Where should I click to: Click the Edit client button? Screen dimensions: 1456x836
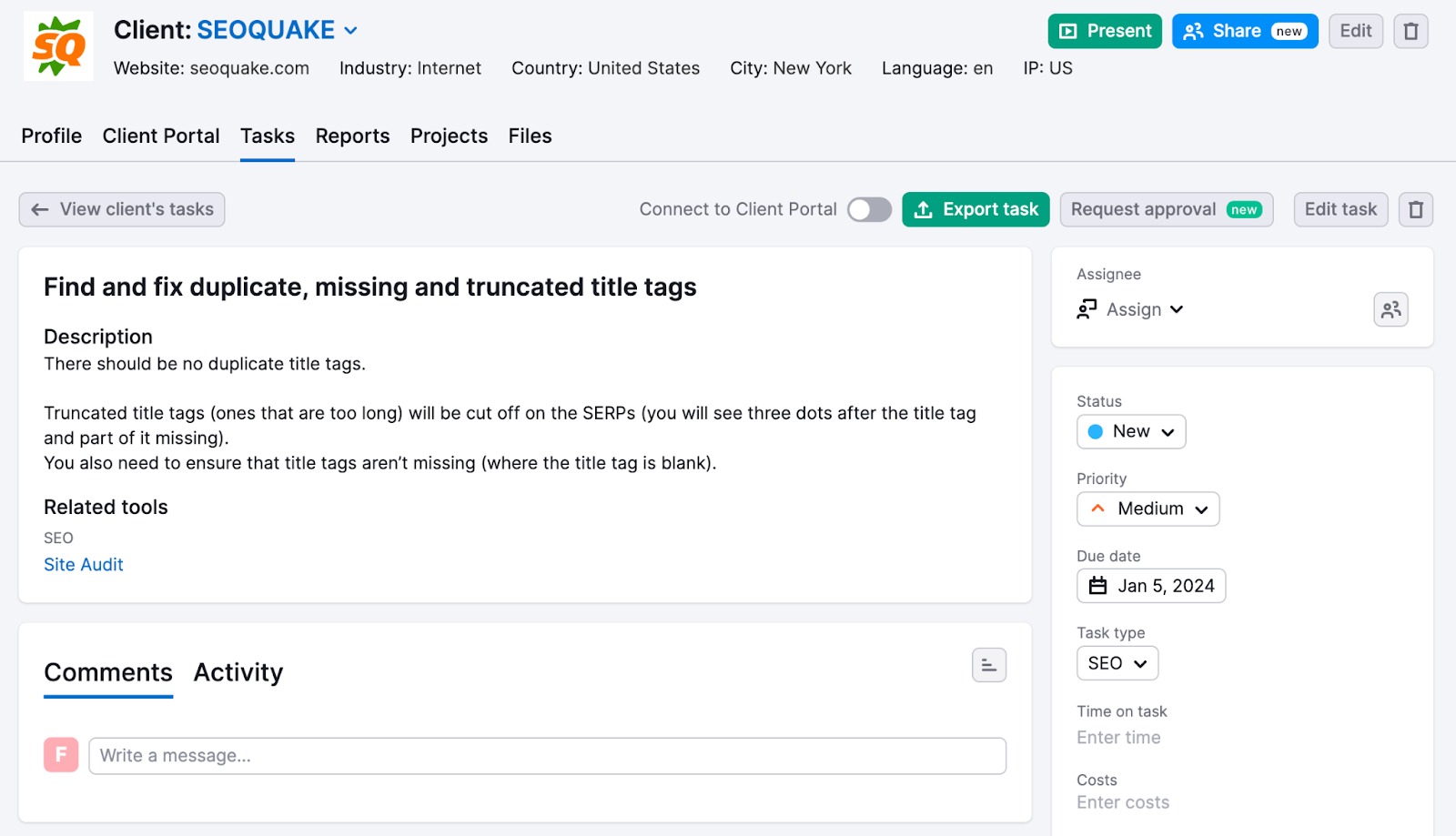[x=1356, y=31]
